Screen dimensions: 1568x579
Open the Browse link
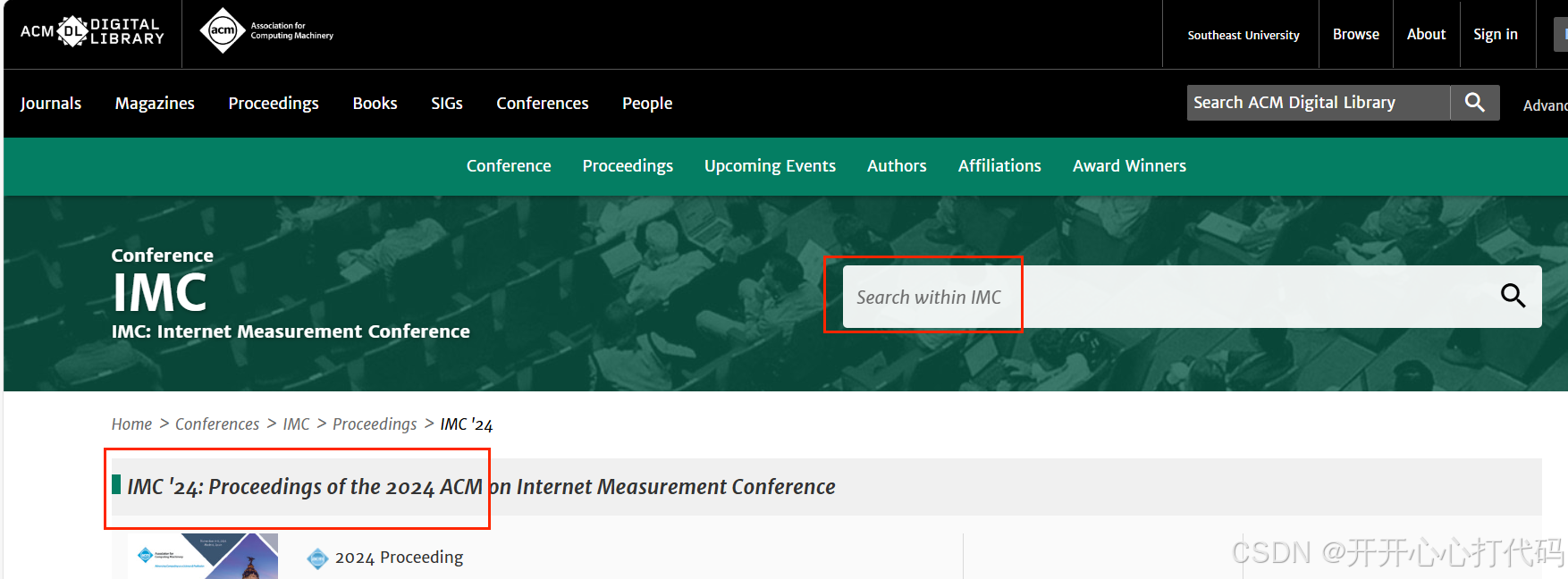[1356, 34]
